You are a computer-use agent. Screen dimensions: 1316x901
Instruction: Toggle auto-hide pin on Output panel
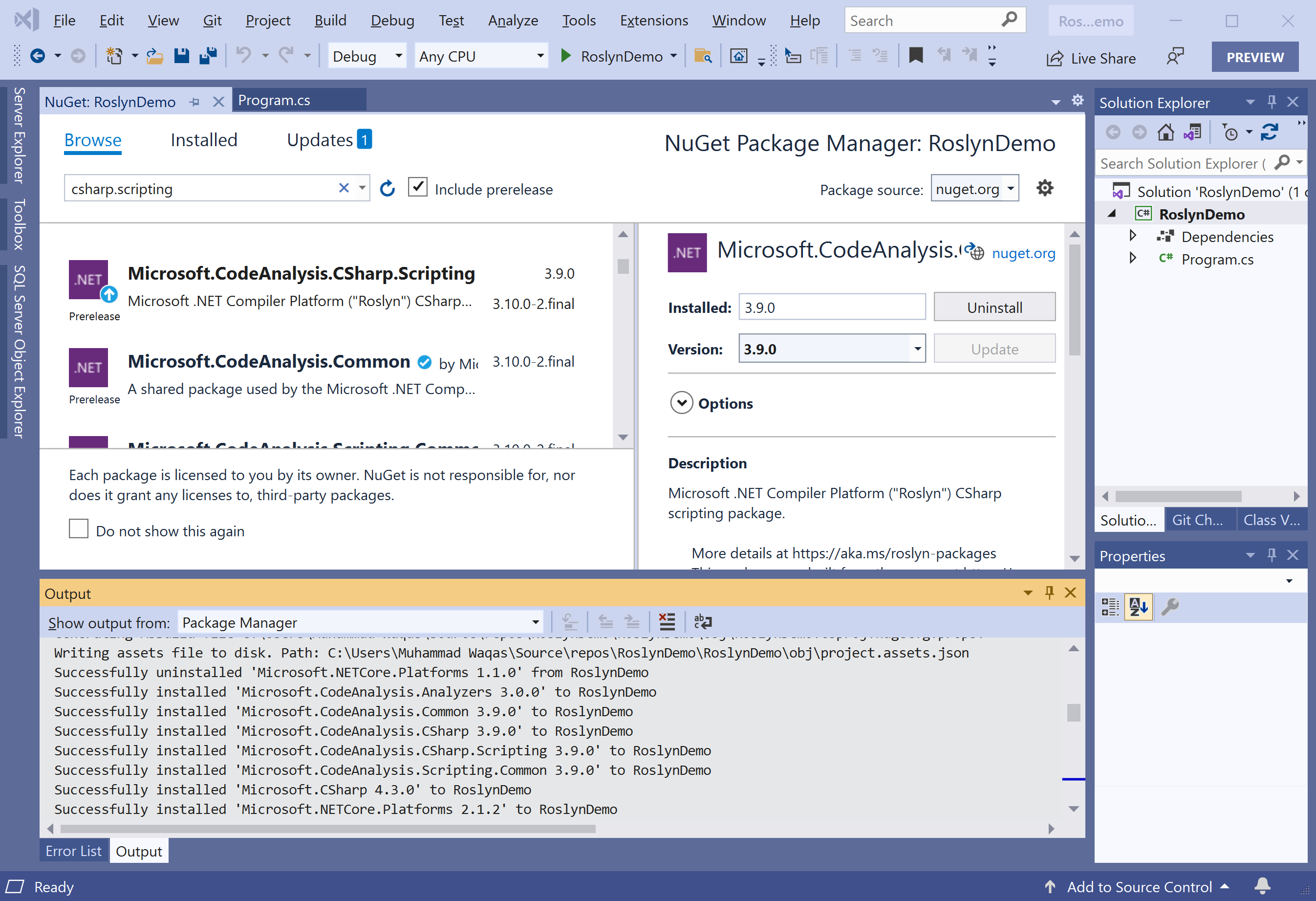[1049, 593]
